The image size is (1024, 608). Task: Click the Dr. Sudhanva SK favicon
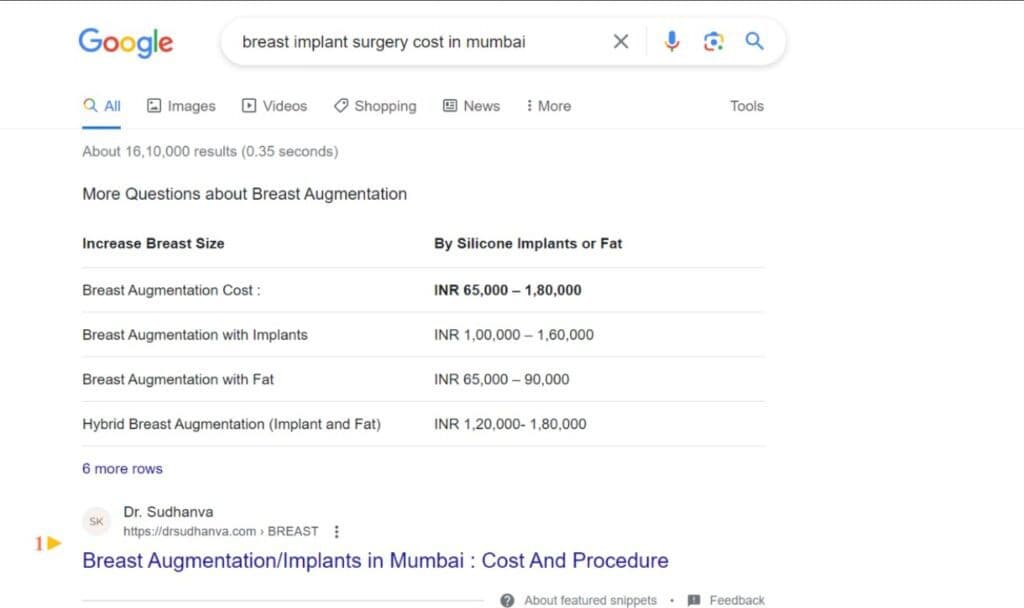click(97, 521)
